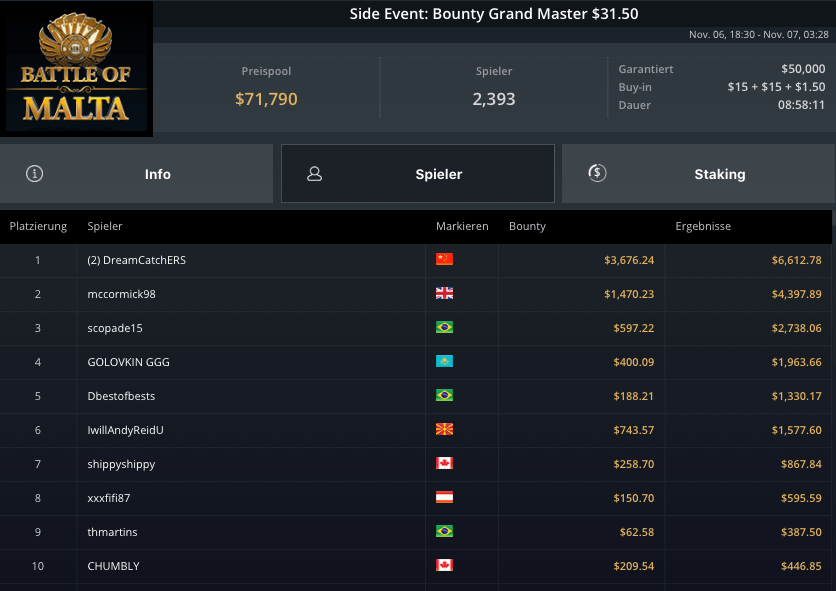Click Macedonia flag for IwillAndyReidU
The width and height of the screenshot is (836, 591).
pos(444,430)
